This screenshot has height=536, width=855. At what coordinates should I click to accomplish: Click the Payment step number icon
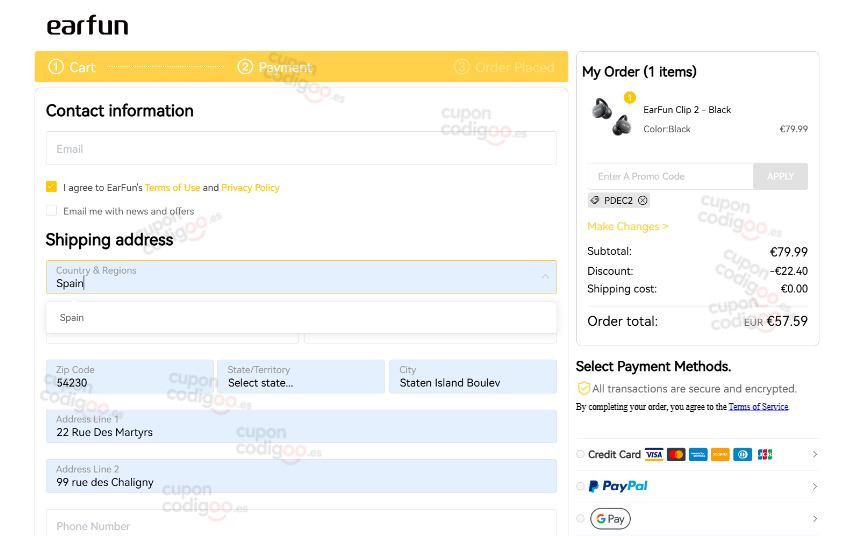(245, 67)
